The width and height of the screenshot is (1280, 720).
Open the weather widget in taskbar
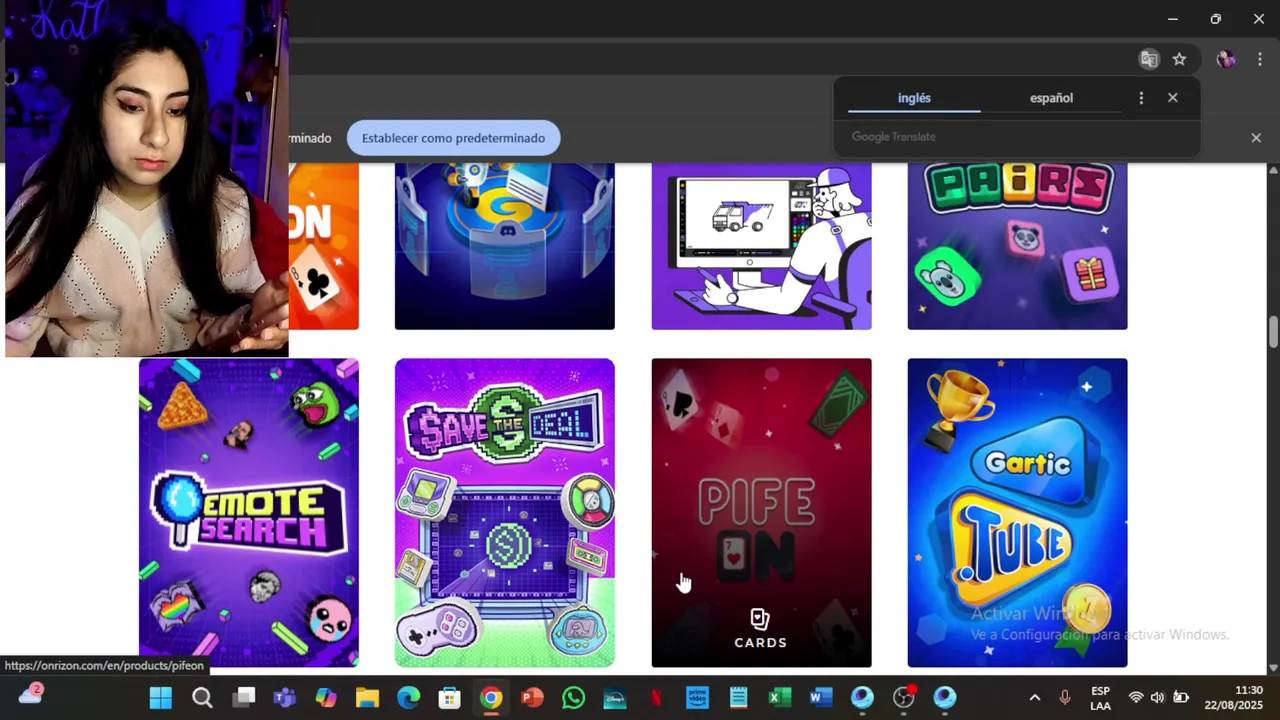(x=30, y=695)
